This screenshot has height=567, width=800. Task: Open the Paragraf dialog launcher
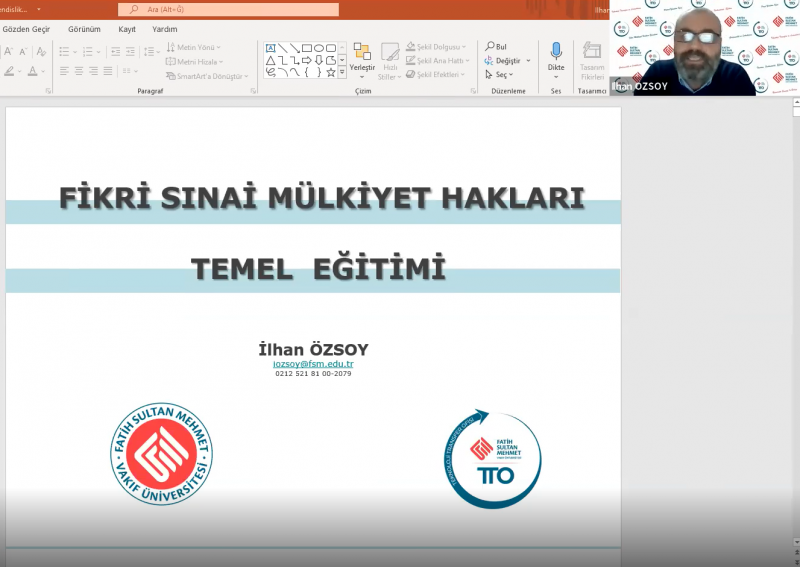pyautogui.click(x=253, y=91)
